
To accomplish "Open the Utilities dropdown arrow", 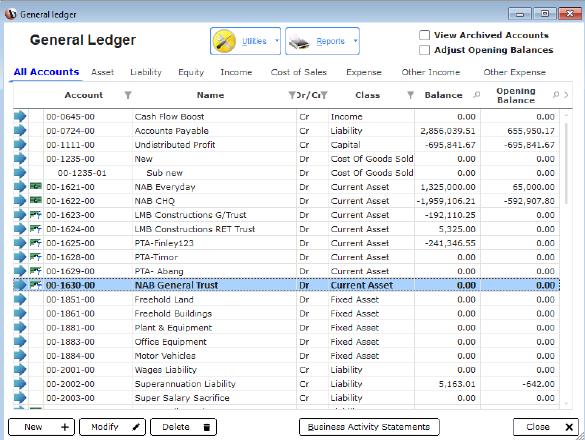I will click(x=276, y=41).
